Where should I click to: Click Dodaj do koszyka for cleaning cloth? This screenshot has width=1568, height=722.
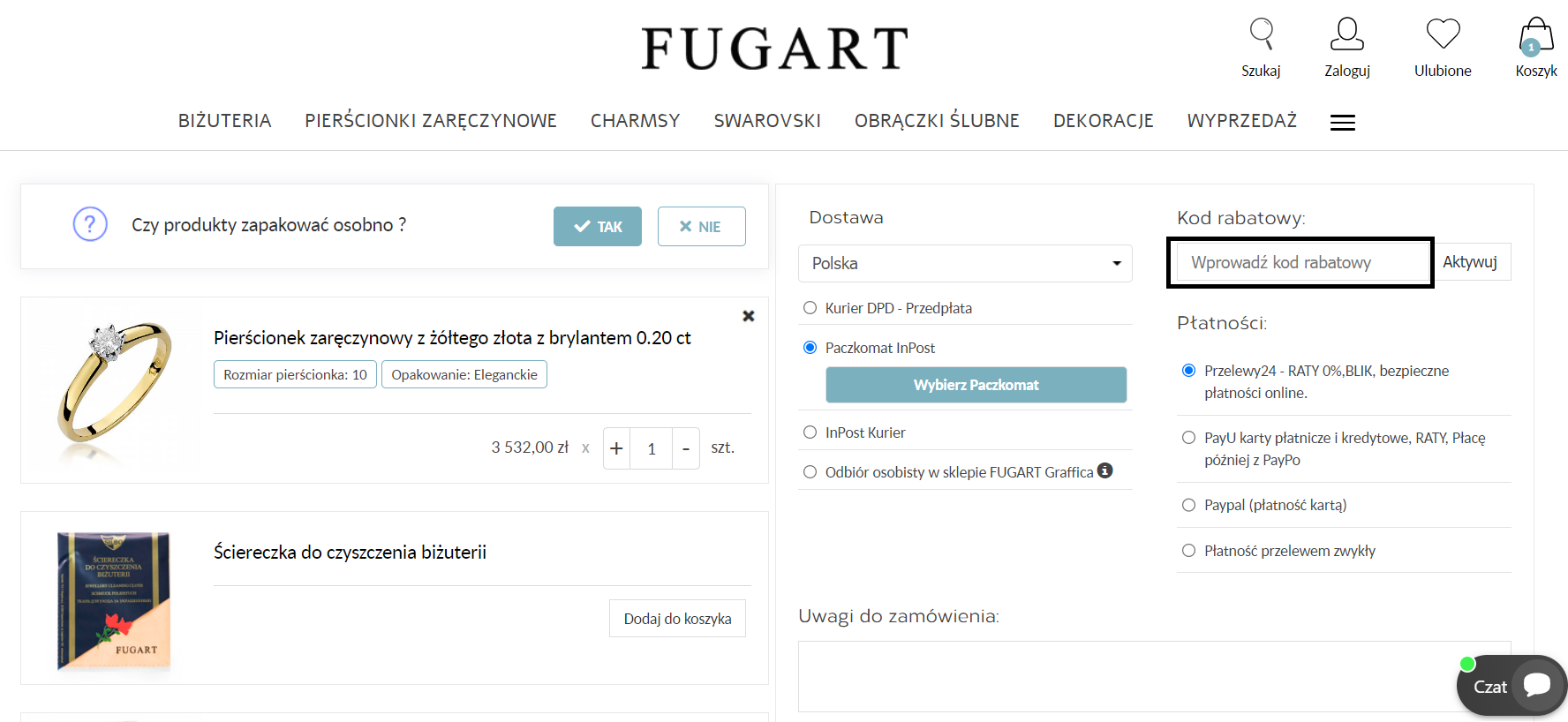(x=677, y=619)
